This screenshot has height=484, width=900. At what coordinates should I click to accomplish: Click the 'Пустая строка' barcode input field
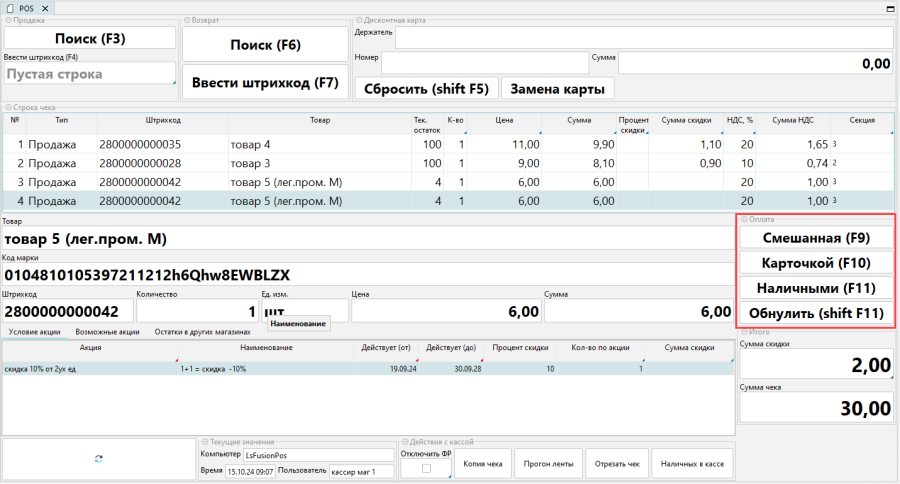coord(88,73)
